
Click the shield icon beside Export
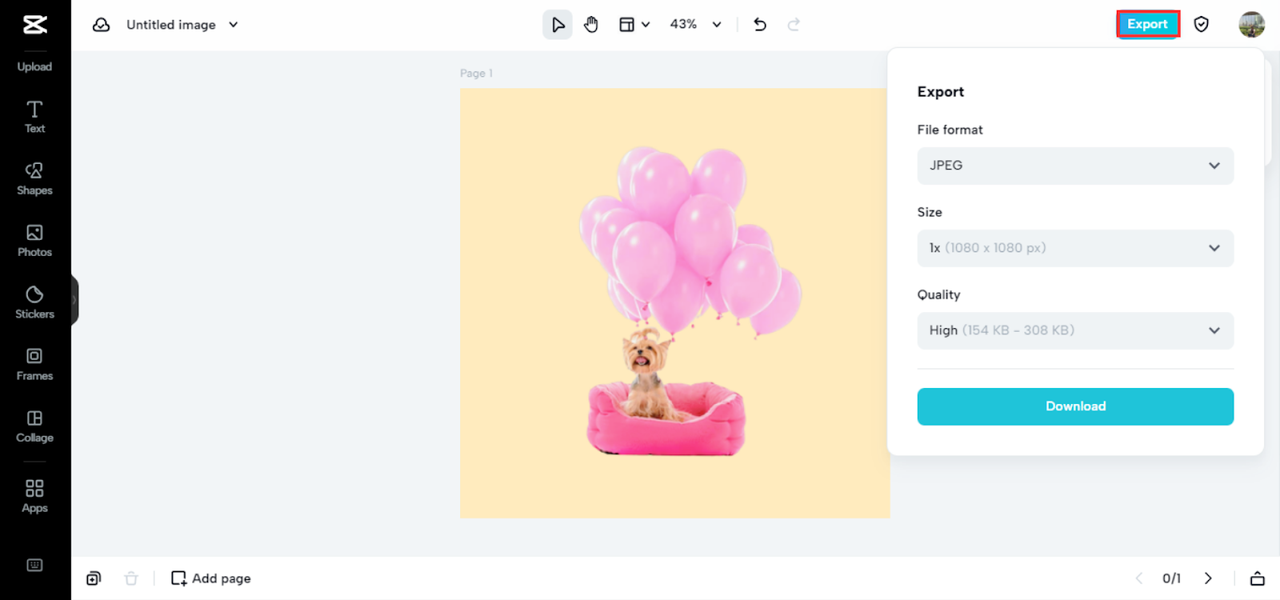(x=1202, y=24)
